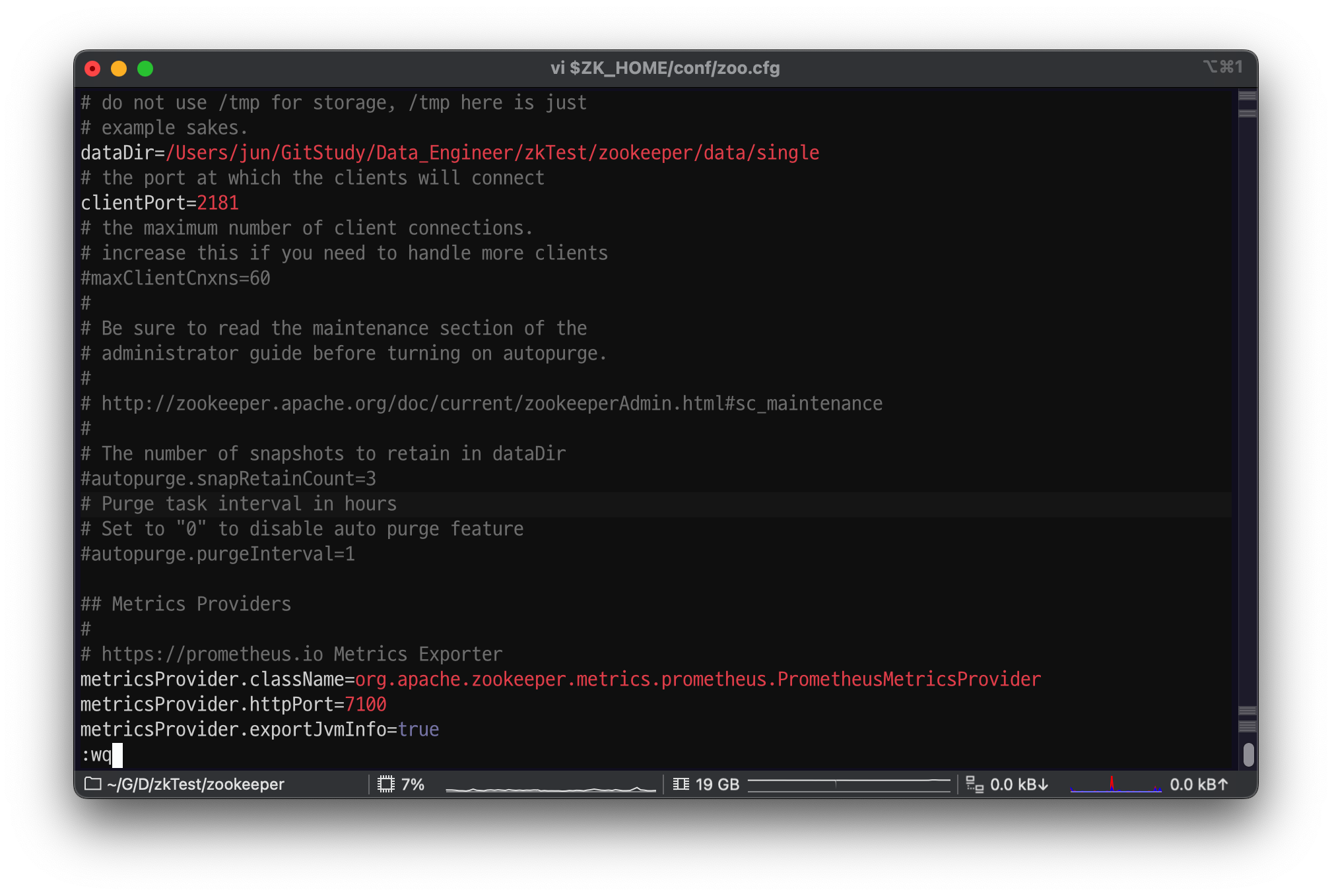Click the :wq command line prompt
This screenshot has width=1332, height=896.
coord(97,754)
